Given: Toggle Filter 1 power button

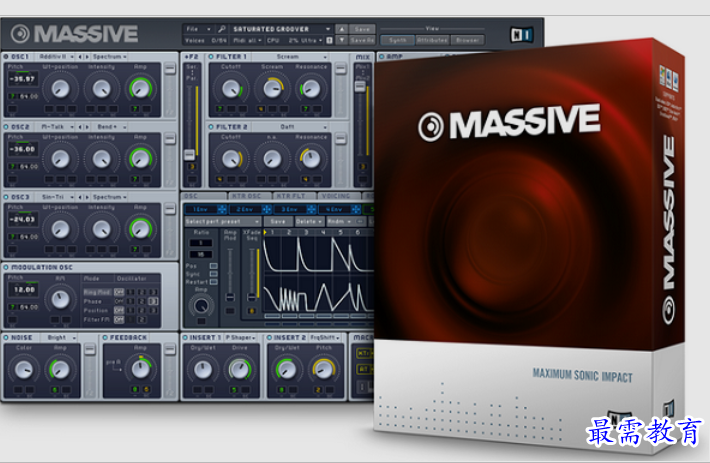Looking at the screenshot, I should click(x=211, y=57).
